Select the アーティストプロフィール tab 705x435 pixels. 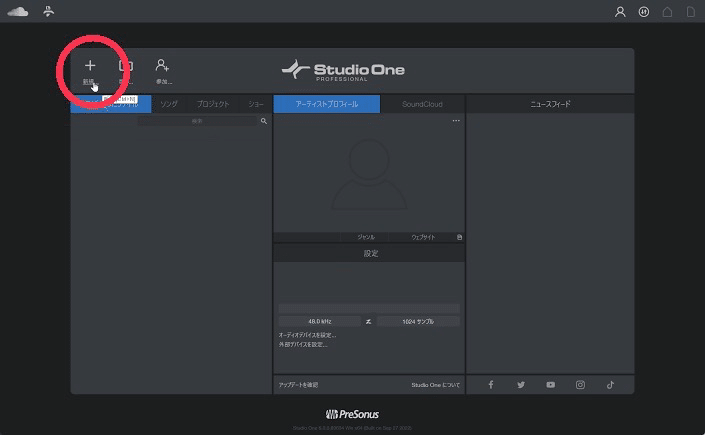327,104
